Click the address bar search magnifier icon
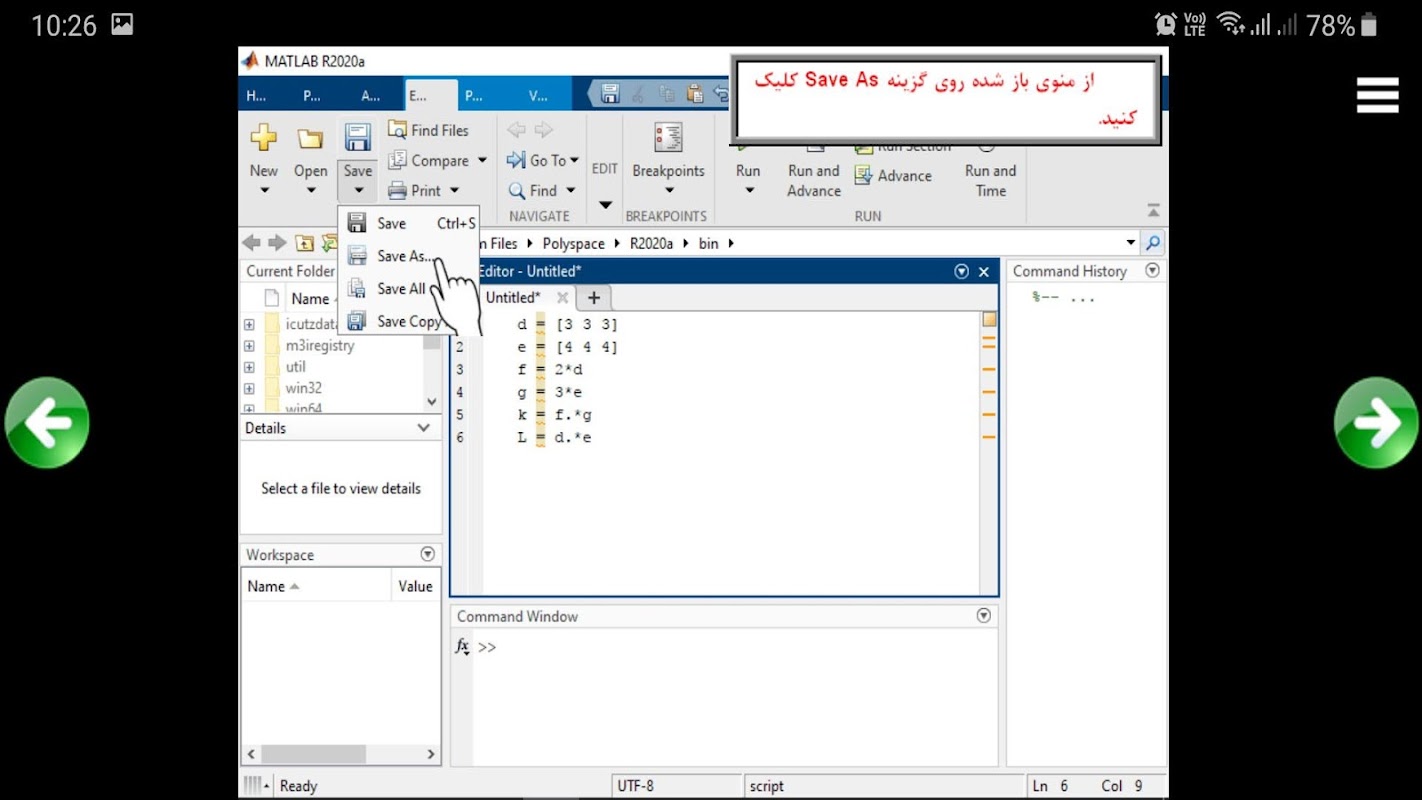Viewport: 1422px width, 800px height. [x=1153, y=243]
